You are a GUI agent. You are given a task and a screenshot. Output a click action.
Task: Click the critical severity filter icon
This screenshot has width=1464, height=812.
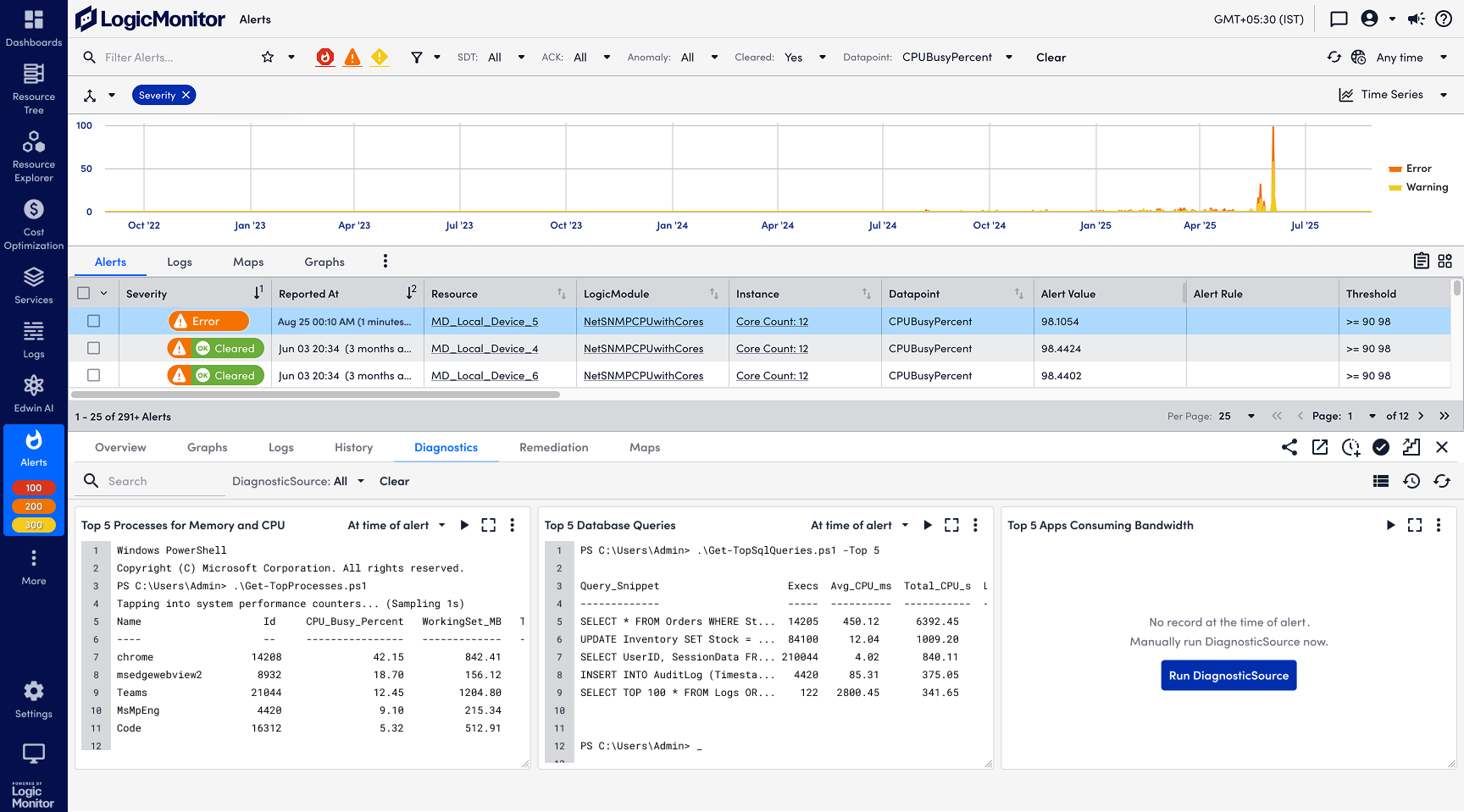(x=324, y=58)
